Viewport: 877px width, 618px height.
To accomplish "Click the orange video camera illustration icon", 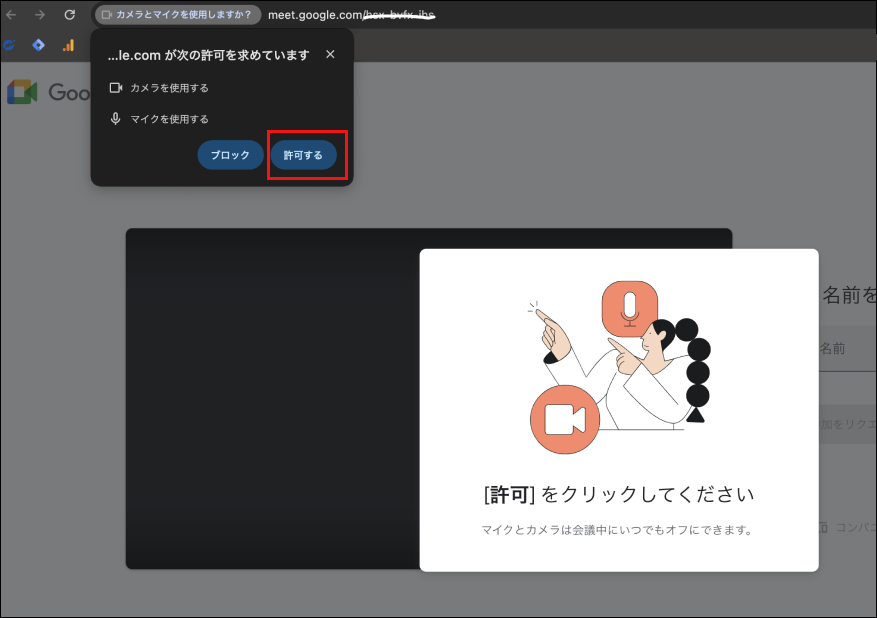I will pos(564,419).
